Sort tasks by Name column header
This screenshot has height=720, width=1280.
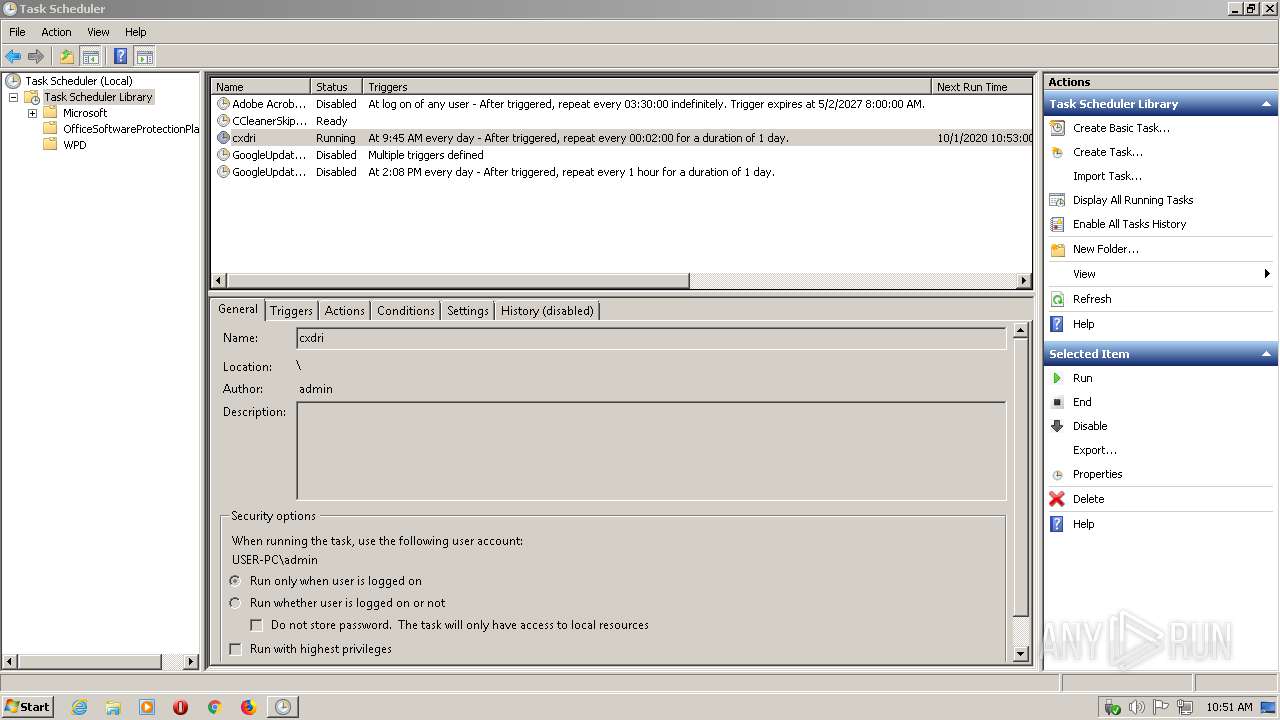point(260,87)
